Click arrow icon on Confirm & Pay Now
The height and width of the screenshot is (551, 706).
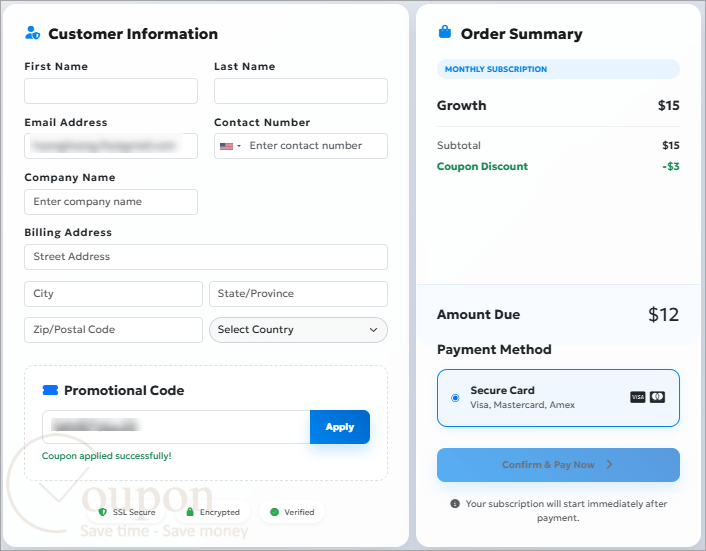point(609,464)
